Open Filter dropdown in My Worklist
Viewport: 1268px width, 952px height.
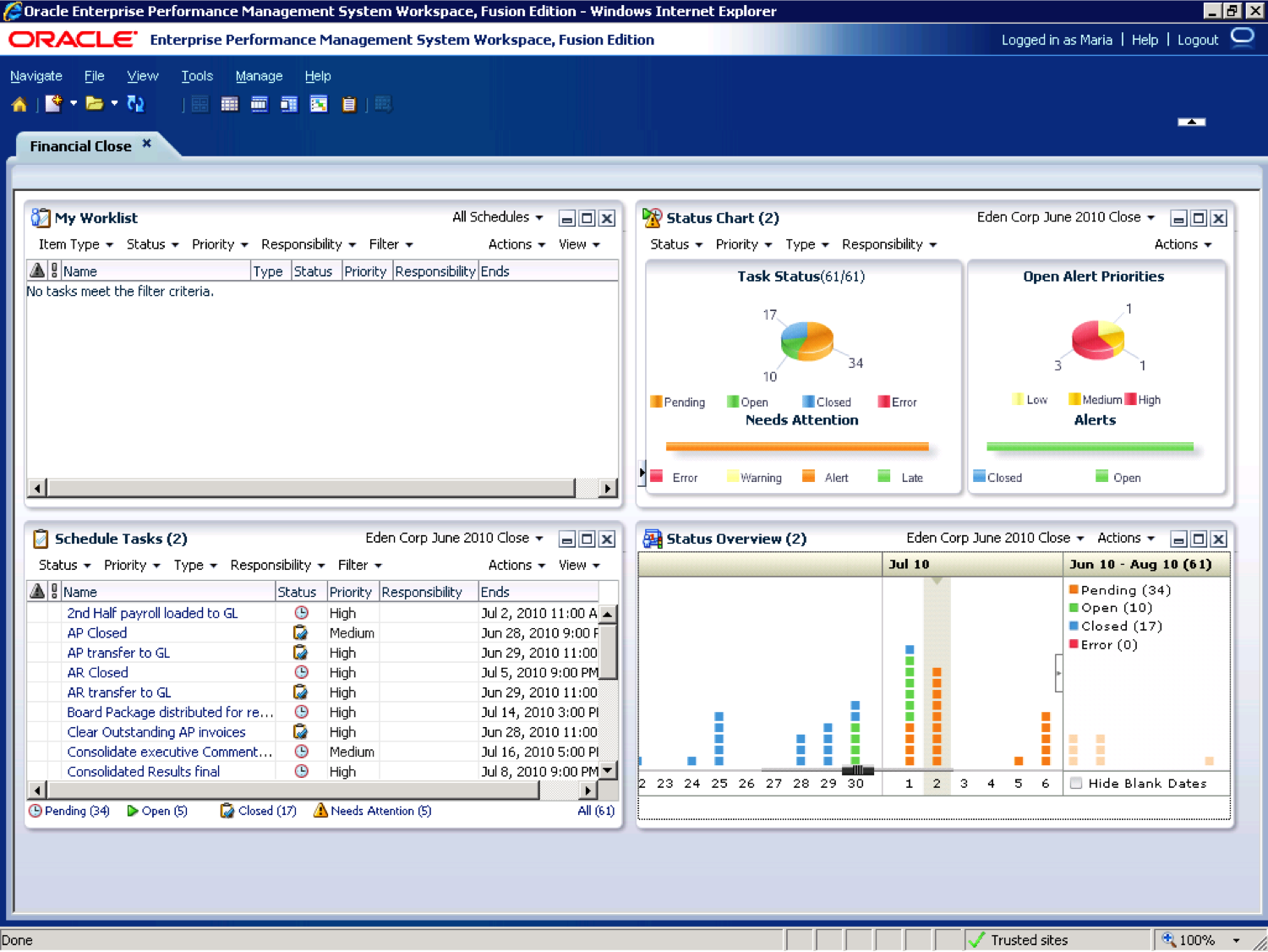coord(391,244)
